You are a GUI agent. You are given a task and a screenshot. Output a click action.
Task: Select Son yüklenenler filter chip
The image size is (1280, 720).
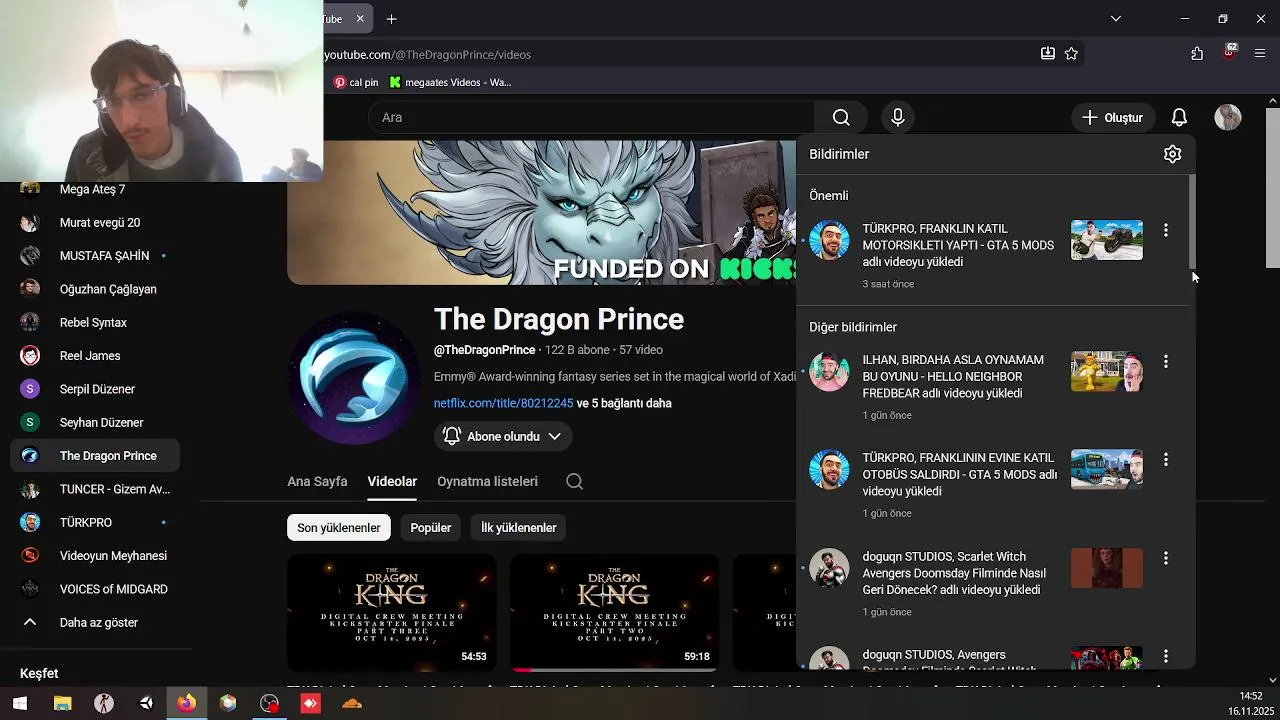click(x=339, y=527)
